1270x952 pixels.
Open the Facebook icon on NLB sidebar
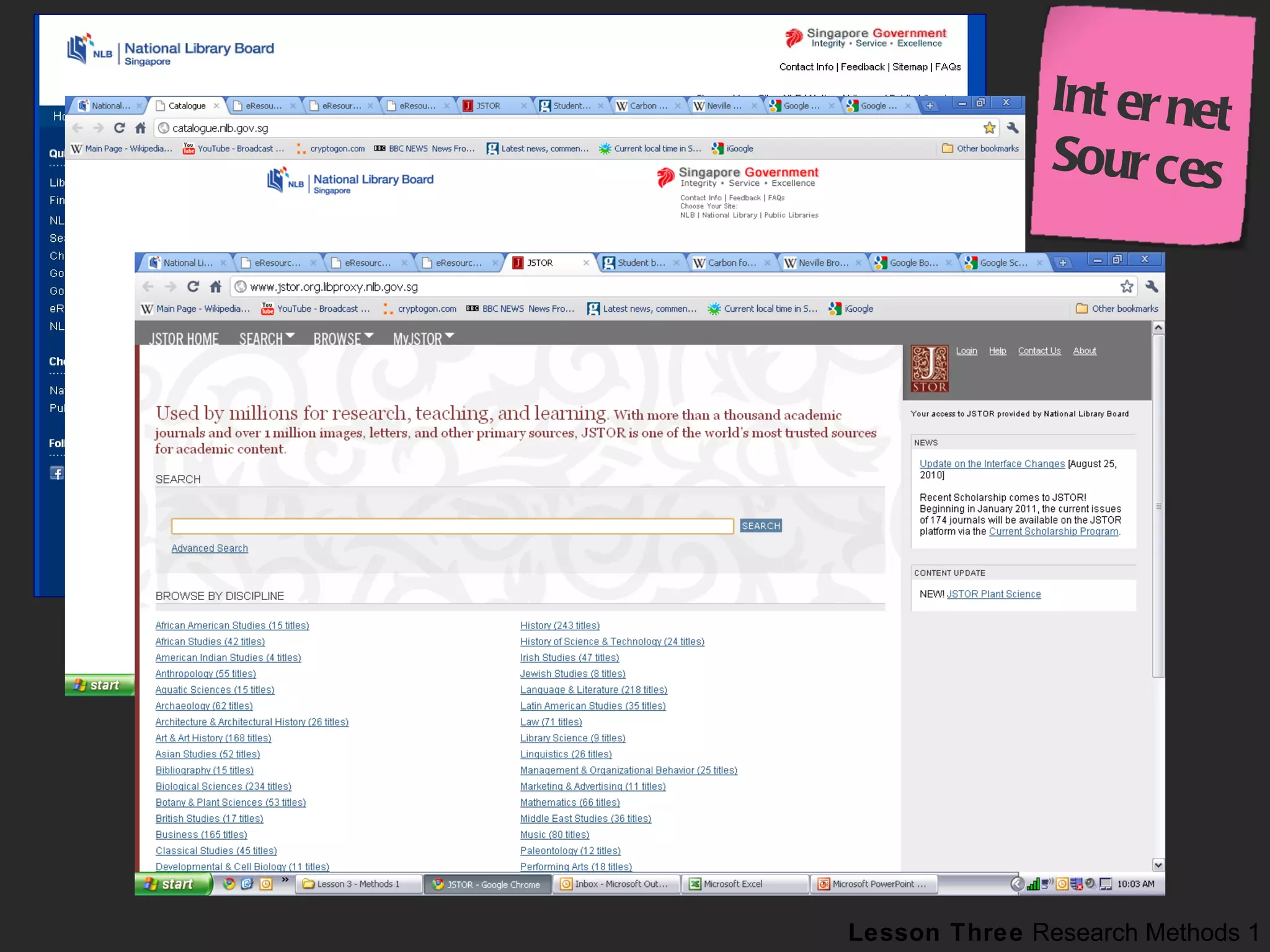(x=56, y=473)
